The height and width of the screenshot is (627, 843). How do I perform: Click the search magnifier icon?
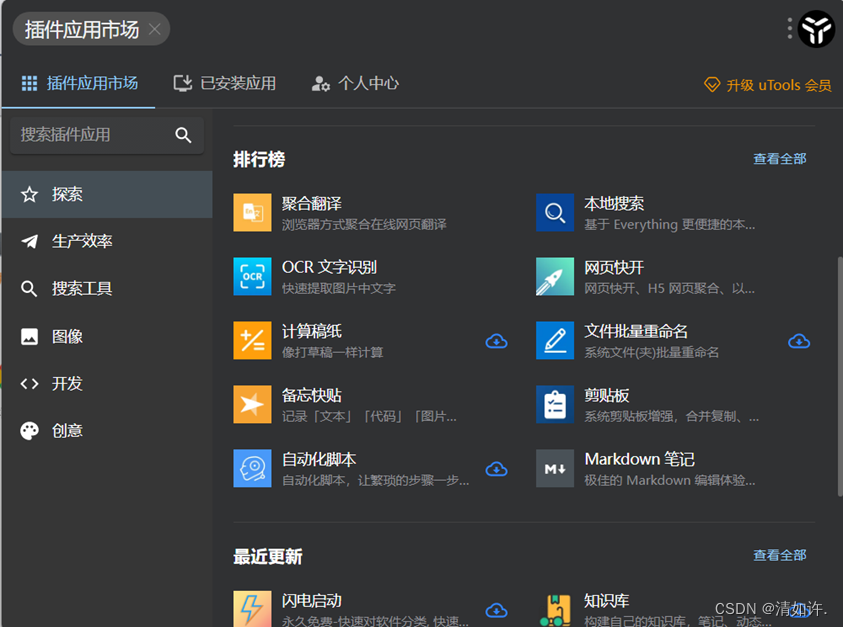coord(183,135)
